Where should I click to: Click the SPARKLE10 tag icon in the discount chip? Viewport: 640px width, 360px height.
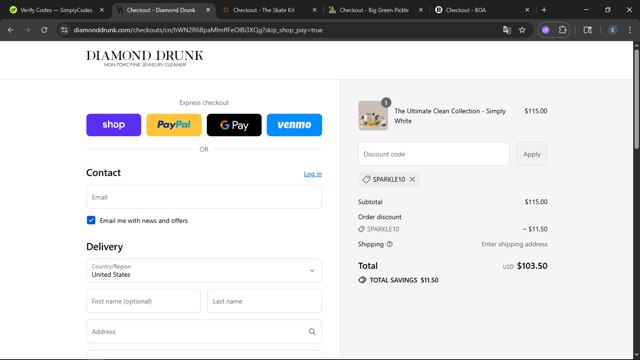coord(366,179)
